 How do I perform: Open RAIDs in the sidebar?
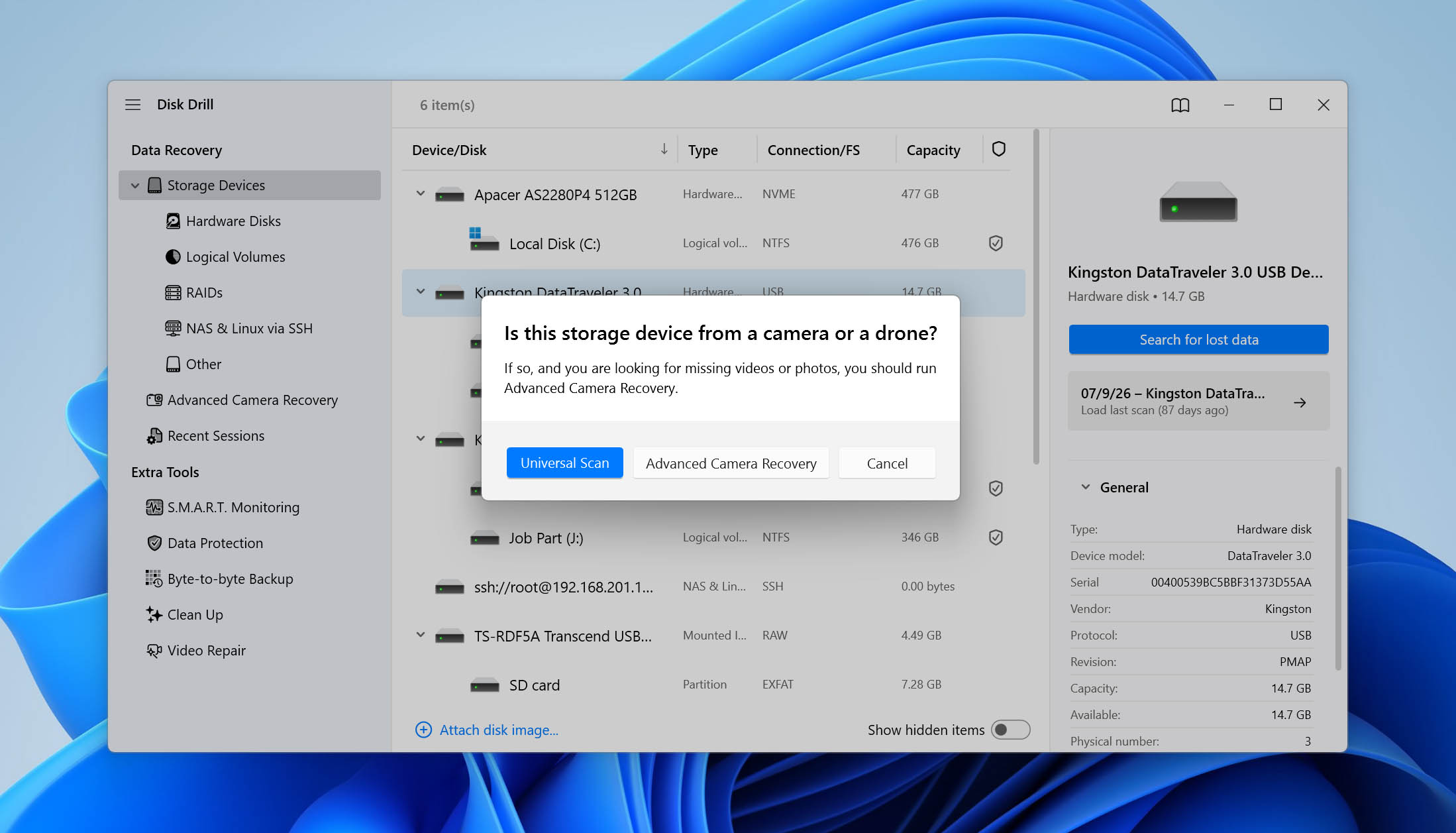[204, 293]
